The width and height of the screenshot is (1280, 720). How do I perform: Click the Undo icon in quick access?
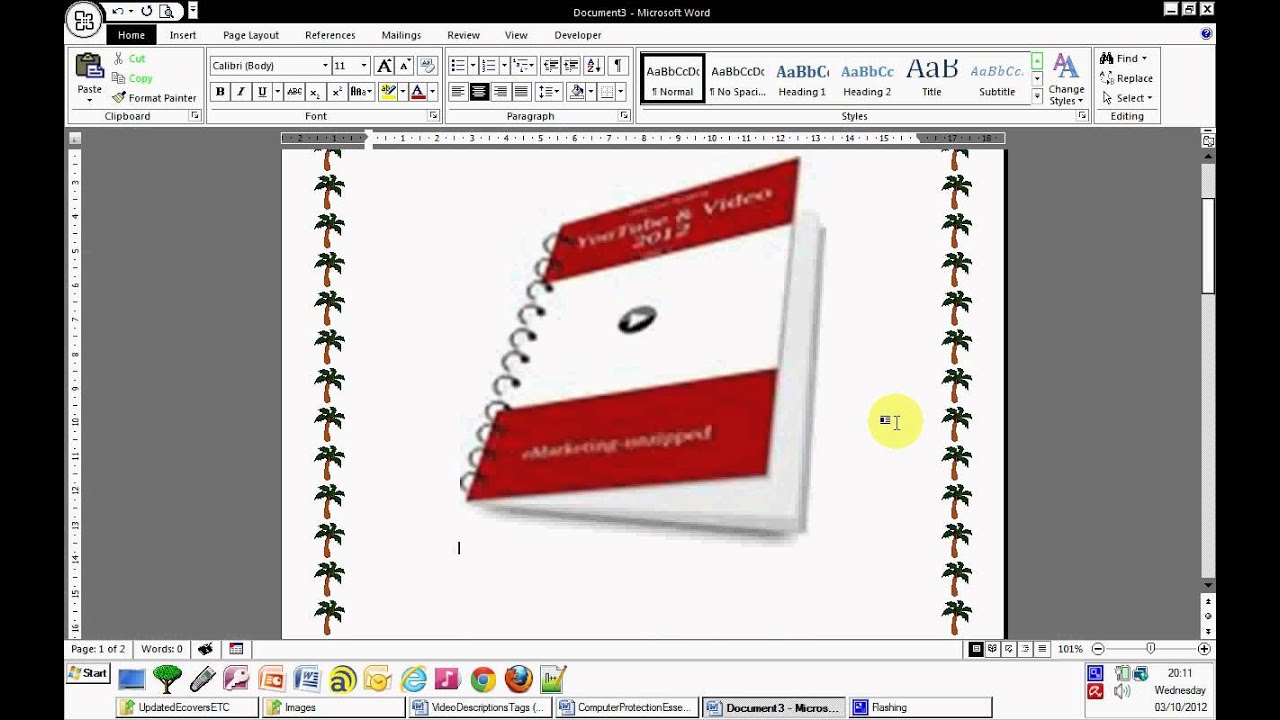117,12
